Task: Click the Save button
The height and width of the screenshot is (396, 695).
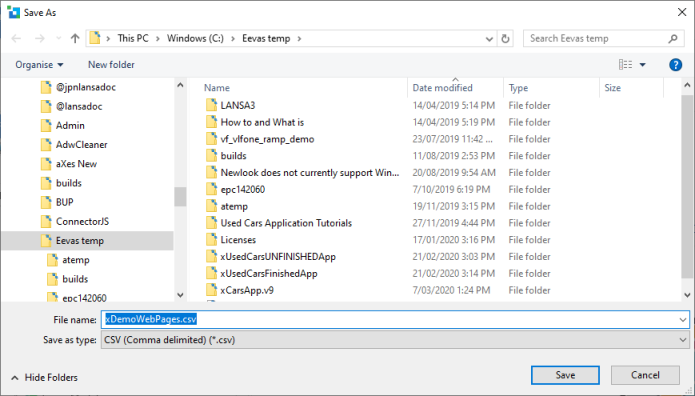Action: pos(565,375)
